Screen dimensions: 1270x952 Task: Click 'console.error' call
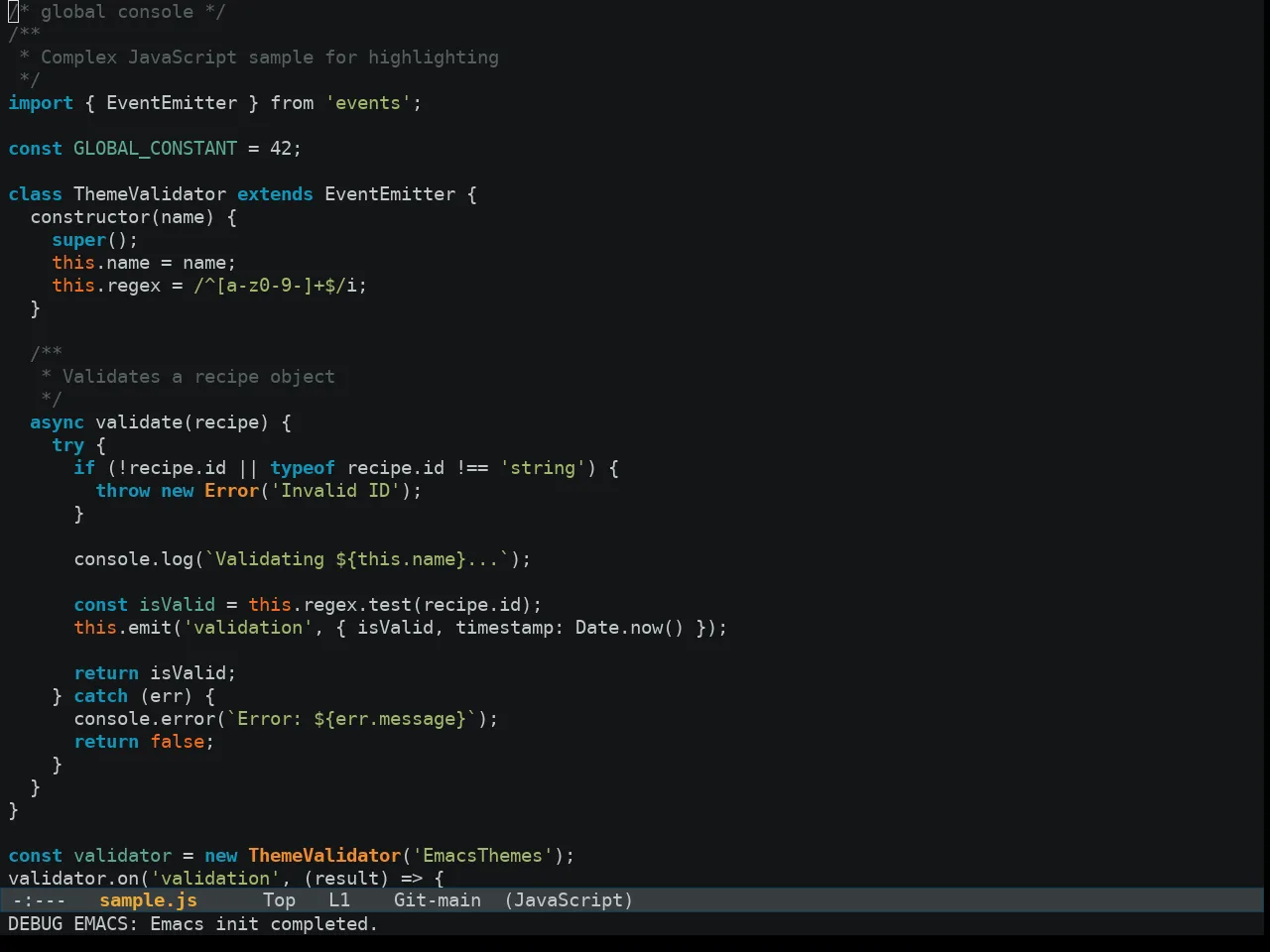tap(145, 719)
